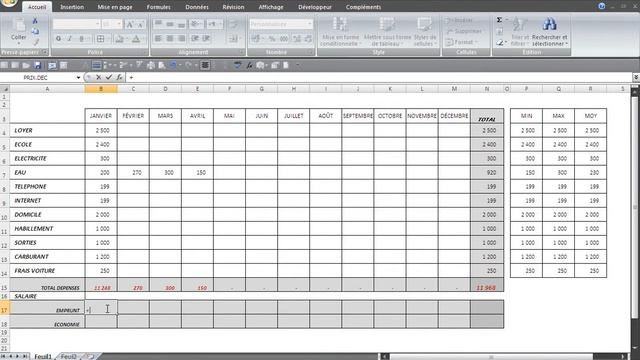Click the Select All corner button
Image resolution: width=640 pixels, height=360 pixels.
tap(5, 89)
